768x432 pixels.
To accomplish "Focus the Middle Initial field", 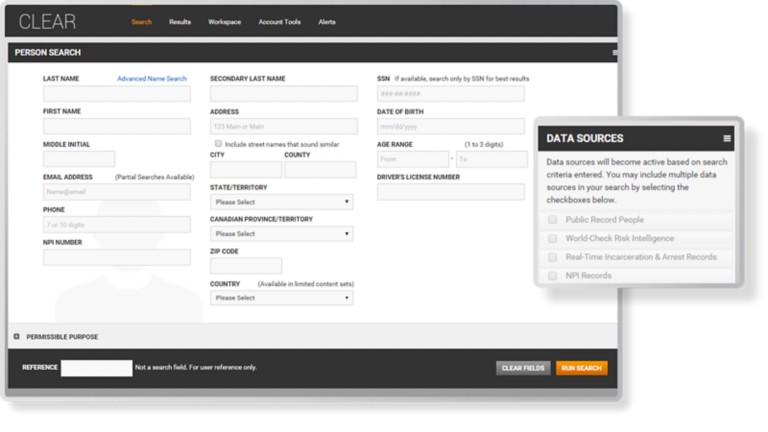I will coord(79,159).
